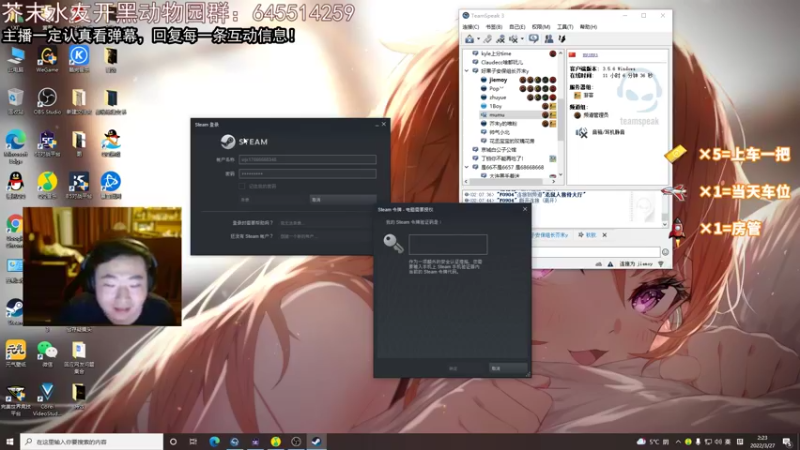The image size is (800, 450).
Task: Open second TeamSpeak menu 书签(B)
Action: click(x=494, y=27)
